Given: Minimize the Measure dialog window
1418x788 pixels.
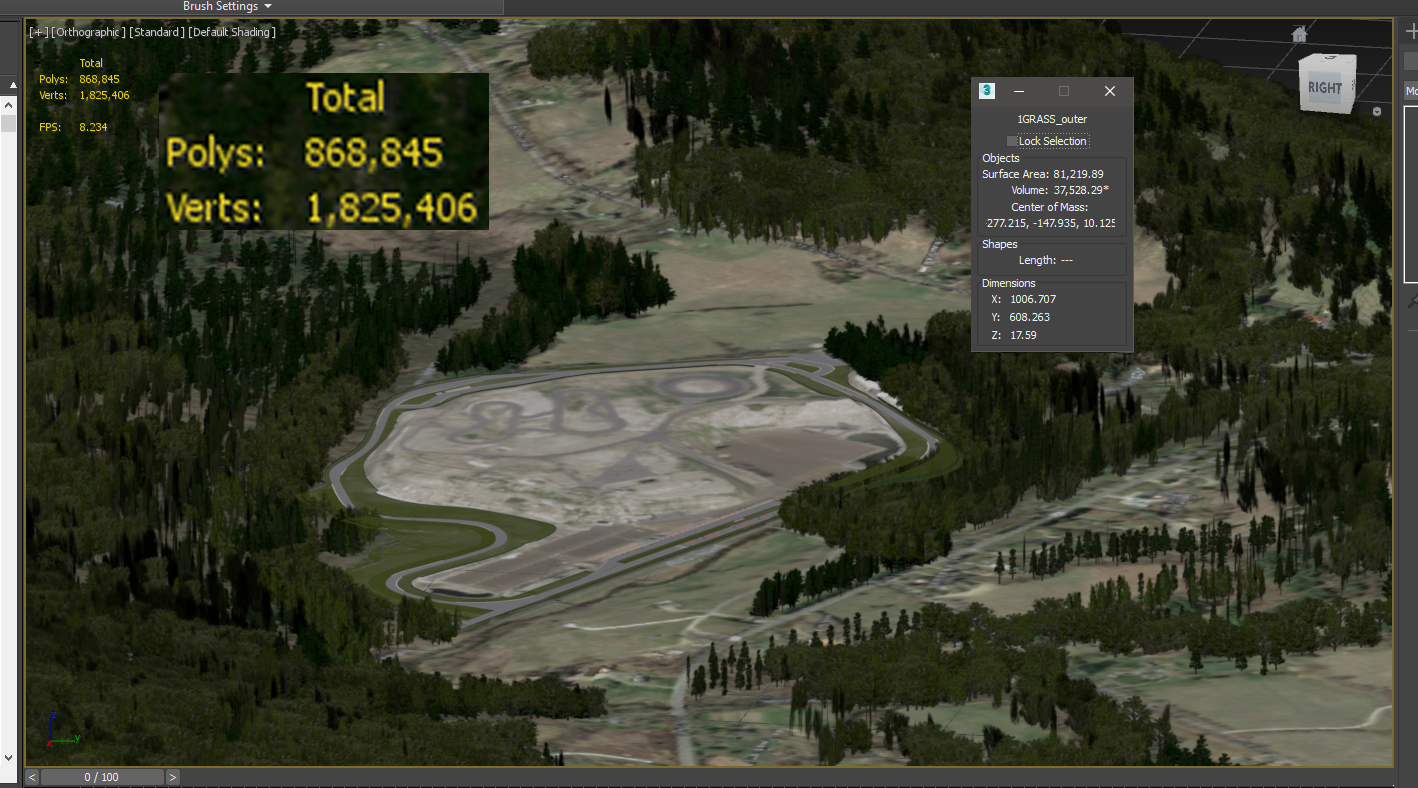Looking at the screenshot, I should click(1020, 91).
